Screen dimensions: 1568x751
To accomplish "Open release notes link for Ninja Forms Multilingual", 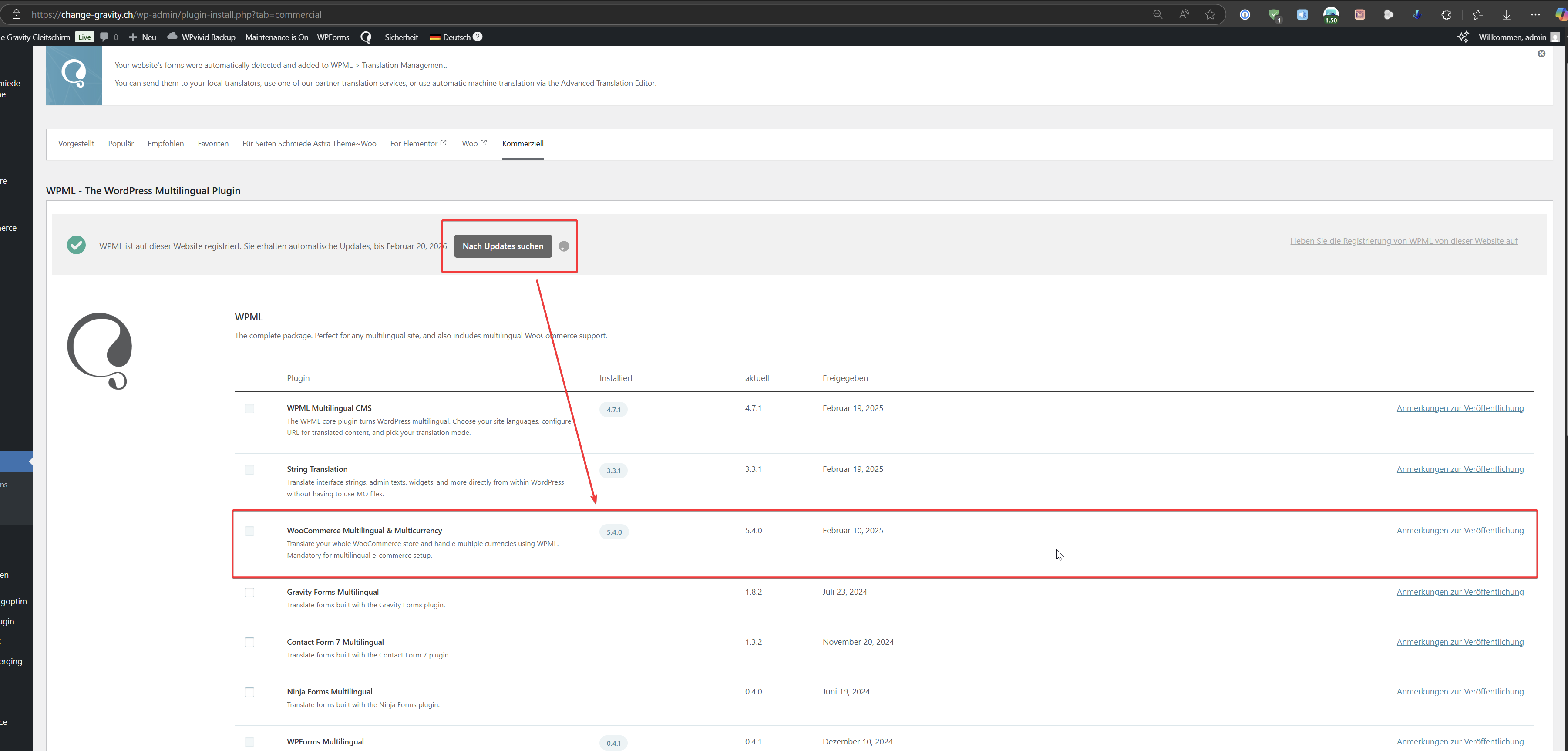I will tap(1460, 692).
